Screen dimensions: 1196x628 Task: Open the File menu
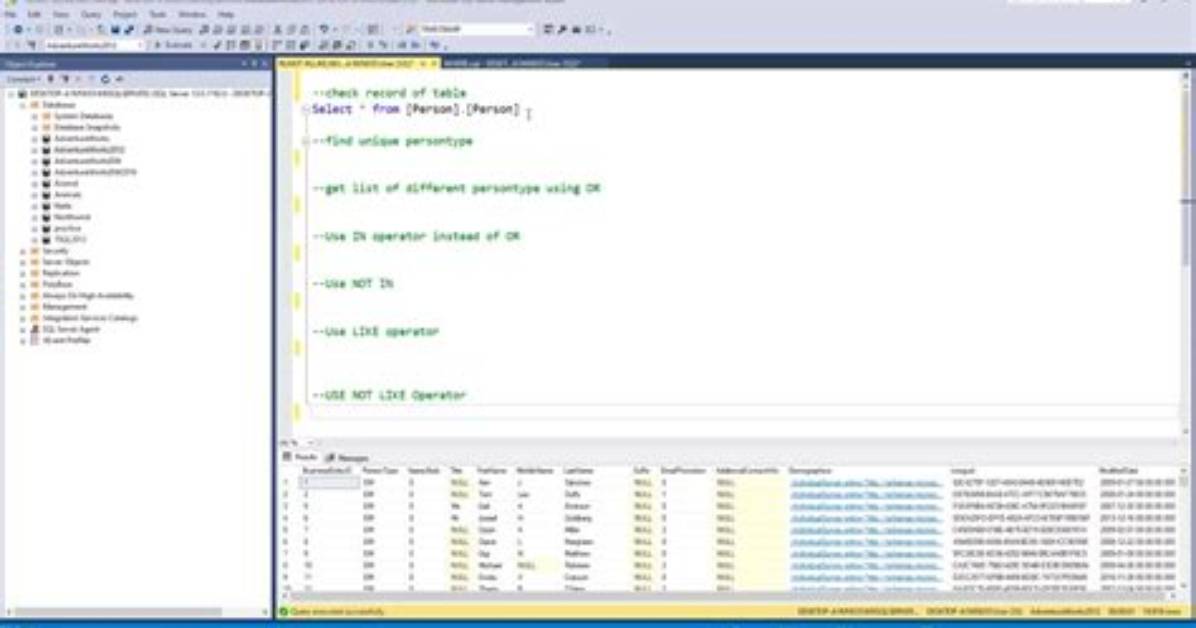pos(11,14)
